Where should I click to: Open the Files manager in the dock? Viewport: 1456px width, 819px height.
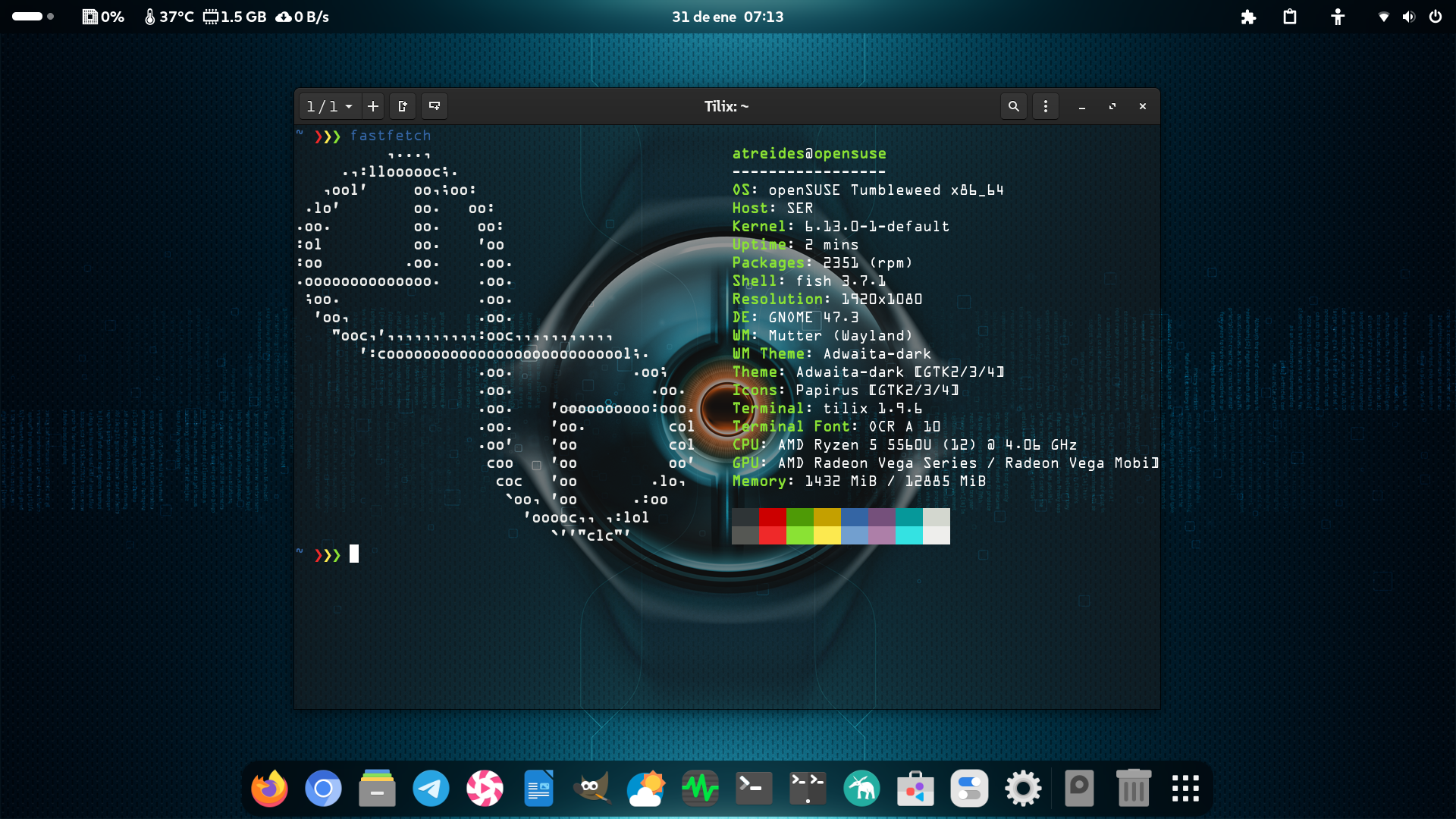coord(377,789)
